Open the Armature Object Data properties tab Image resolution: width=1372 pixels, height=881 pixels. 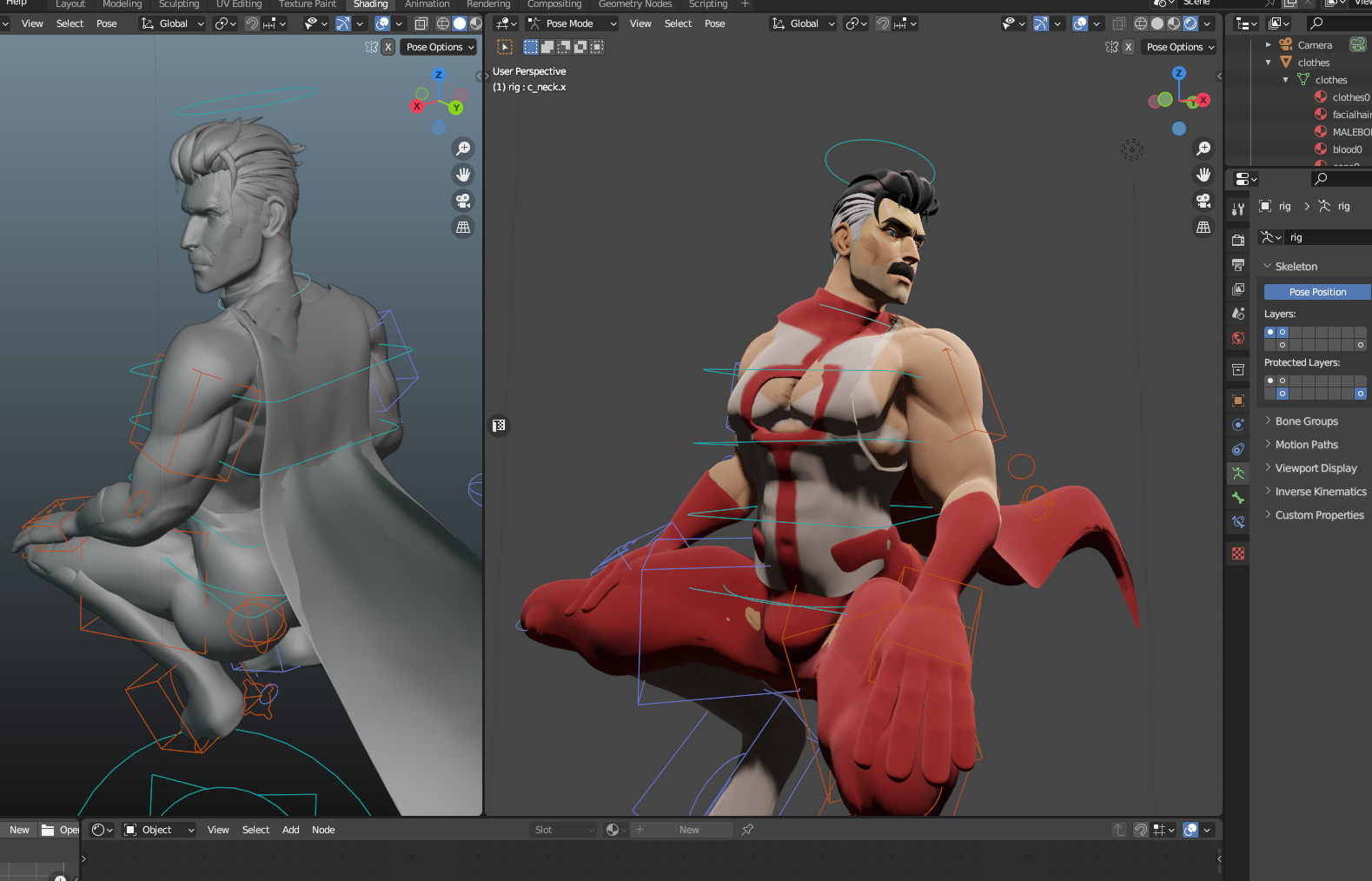(1238, 474)
